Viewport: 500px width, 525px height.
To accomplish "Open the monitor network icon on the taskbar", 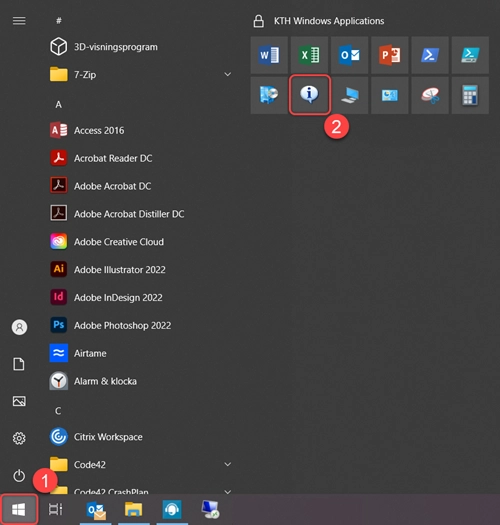I will pyautogui.click(x=210, y=509).
